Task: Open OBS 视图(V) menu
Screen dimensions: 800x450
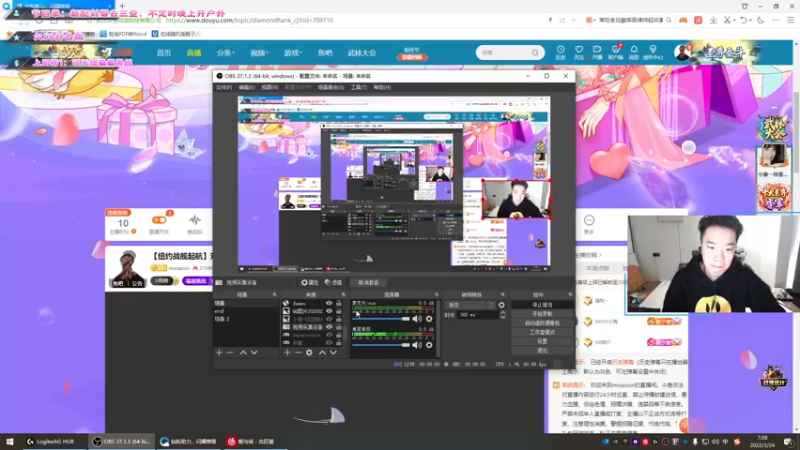Action: click(270, 87)
